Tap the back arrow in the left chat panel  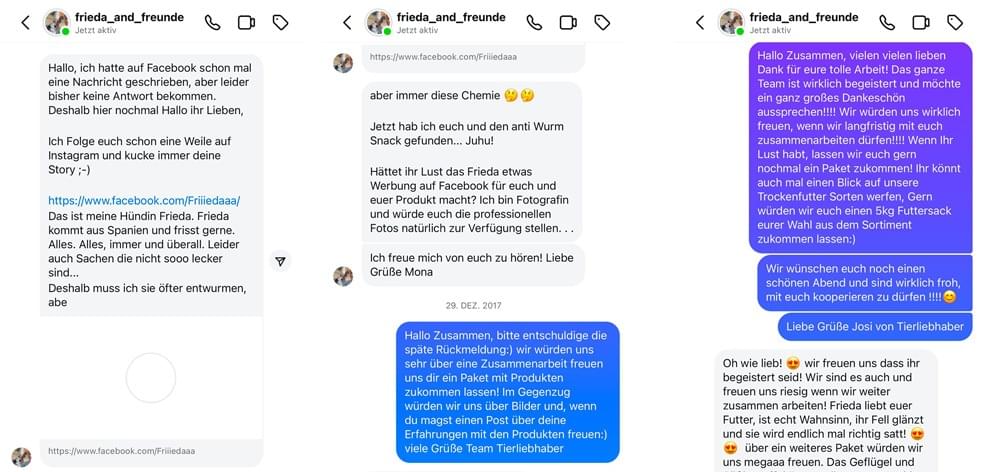click(x=26, y=23)
